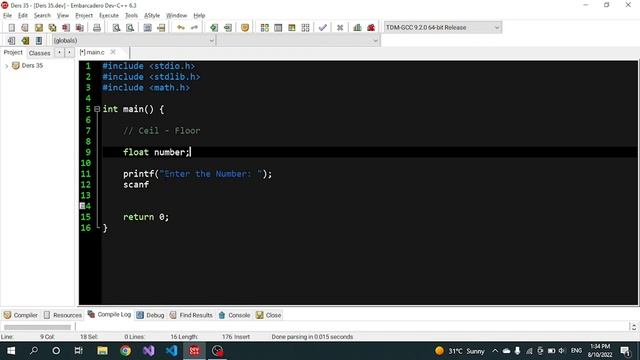Screen dimensions: 640x360
Task: Switch to the Project panel tab
Action: [x=13, y=53]
